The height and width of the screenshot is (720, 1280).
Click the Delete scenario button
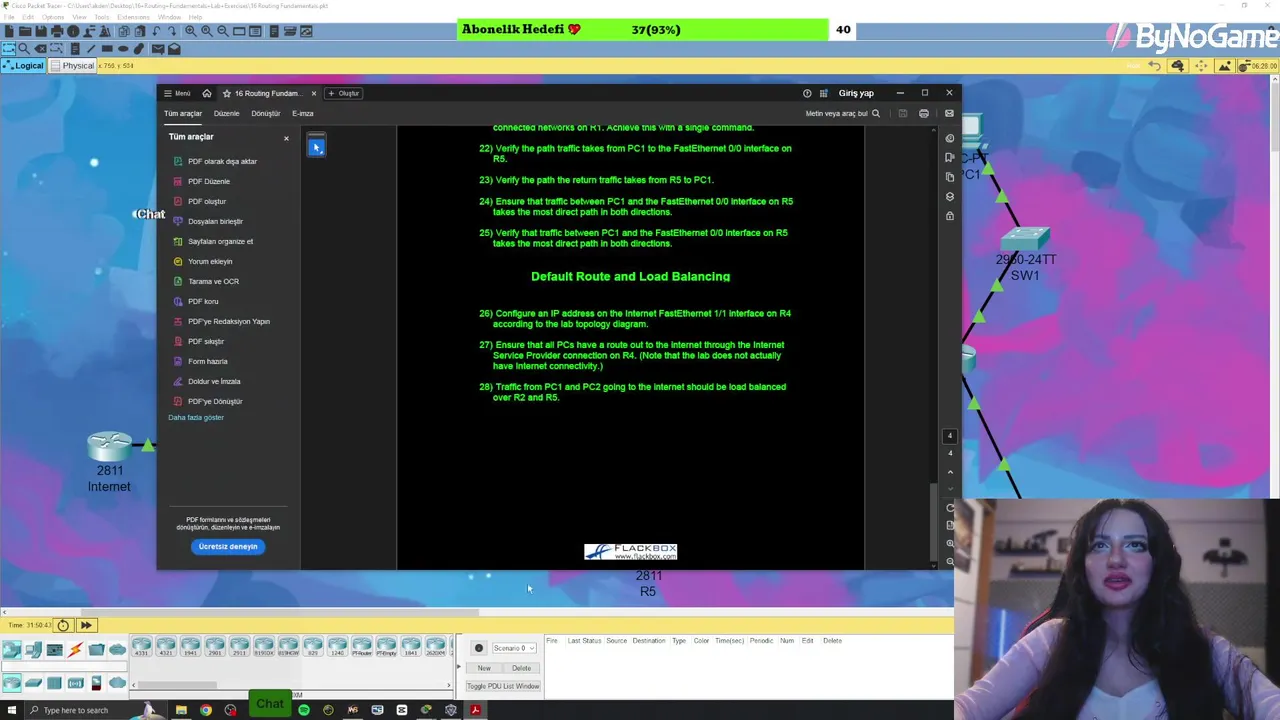(521, 668)
